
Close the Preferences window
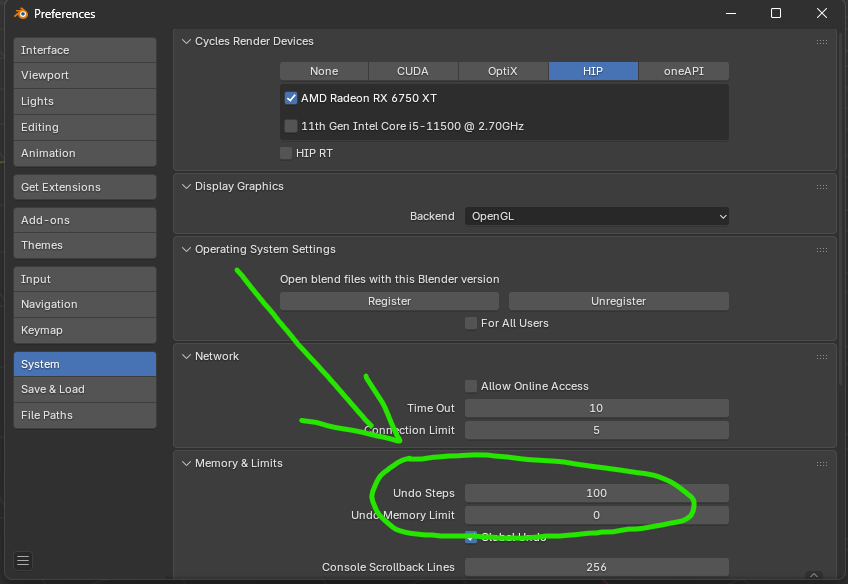(x=822, y=14)
